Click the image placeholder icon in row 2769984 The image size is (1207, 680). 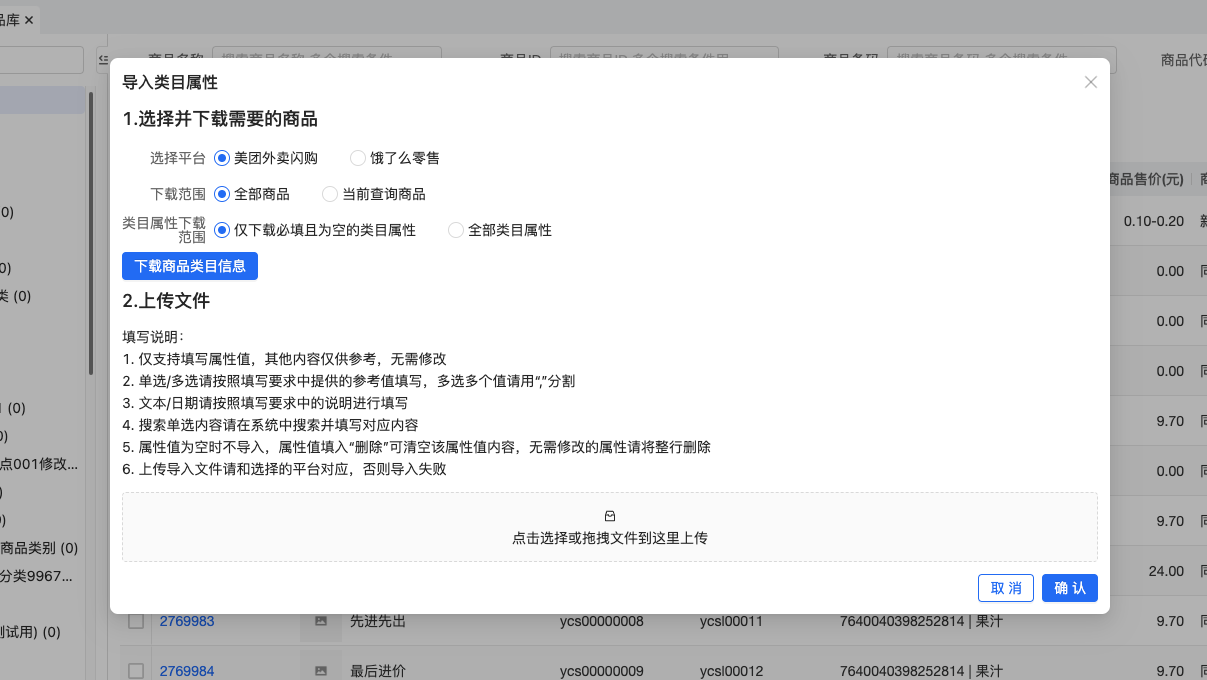pos(321,671)
